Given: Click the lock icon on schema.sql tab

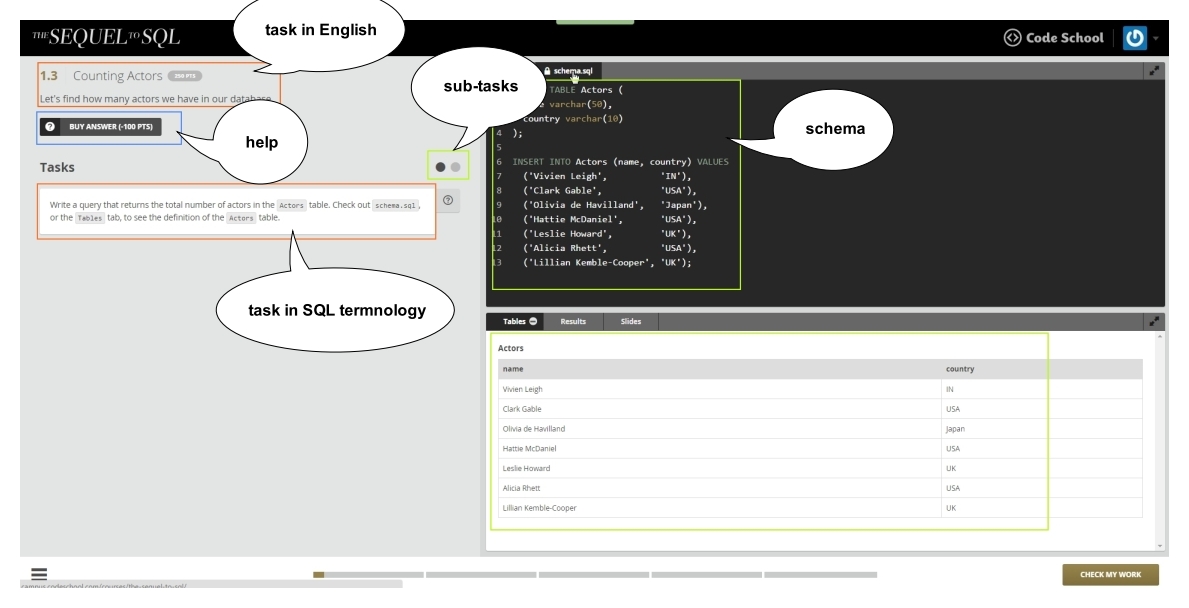Looking at the screenshot, I should 547,71.
